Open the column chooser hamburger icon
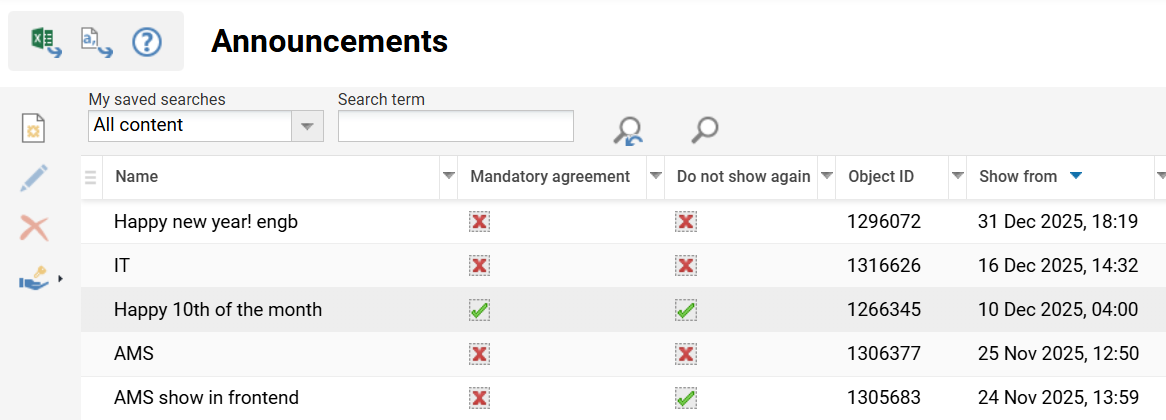 pyautogui.click(x=91, y=177)
